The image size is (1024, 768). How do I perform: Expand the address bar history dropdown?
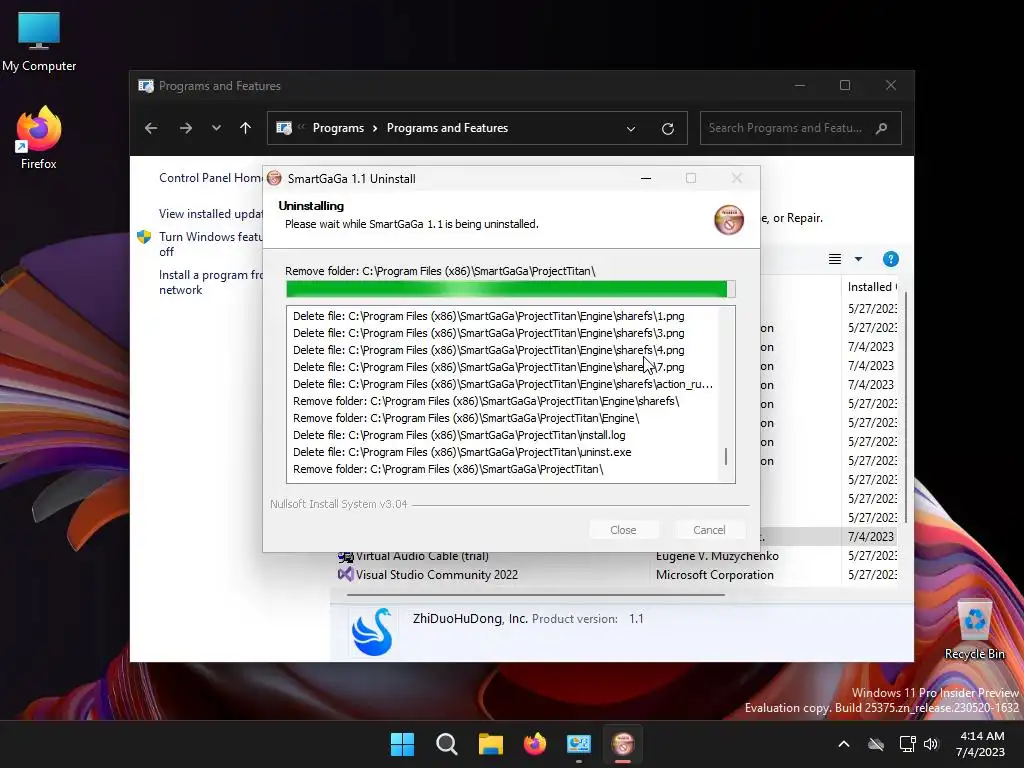coord(631,129)
